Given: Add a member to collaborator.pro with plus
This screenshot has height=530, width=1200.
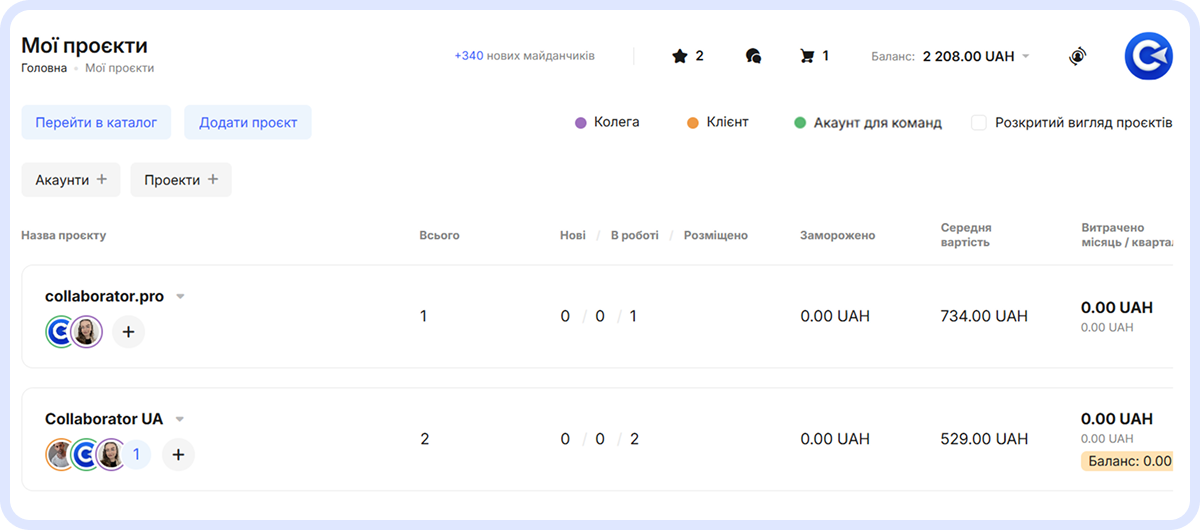Looking at the screenshot, I should point(128,332).
